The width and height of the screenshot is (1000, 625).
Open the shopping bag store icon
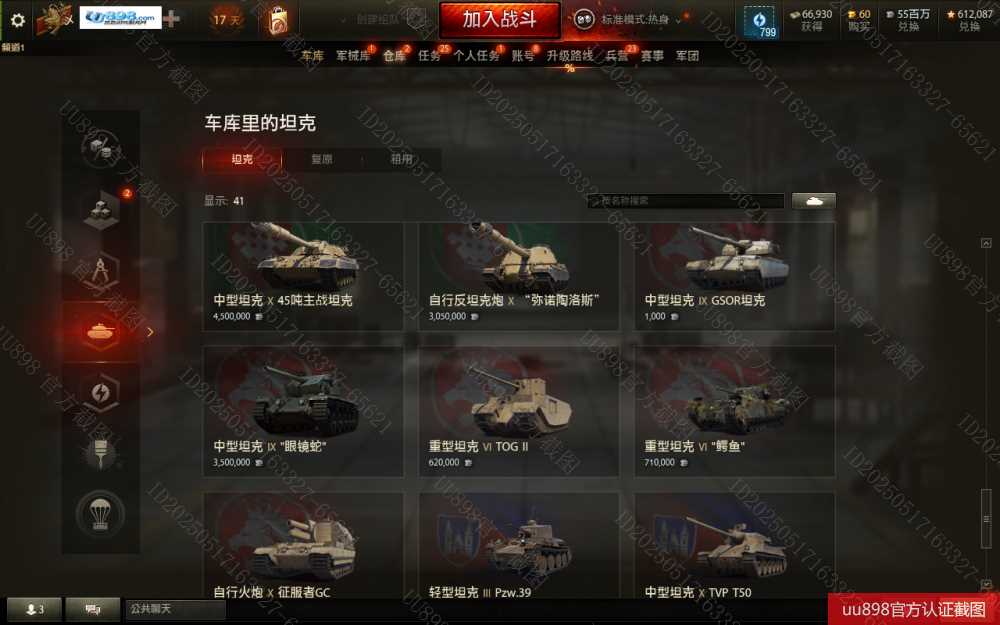[278, 20]
